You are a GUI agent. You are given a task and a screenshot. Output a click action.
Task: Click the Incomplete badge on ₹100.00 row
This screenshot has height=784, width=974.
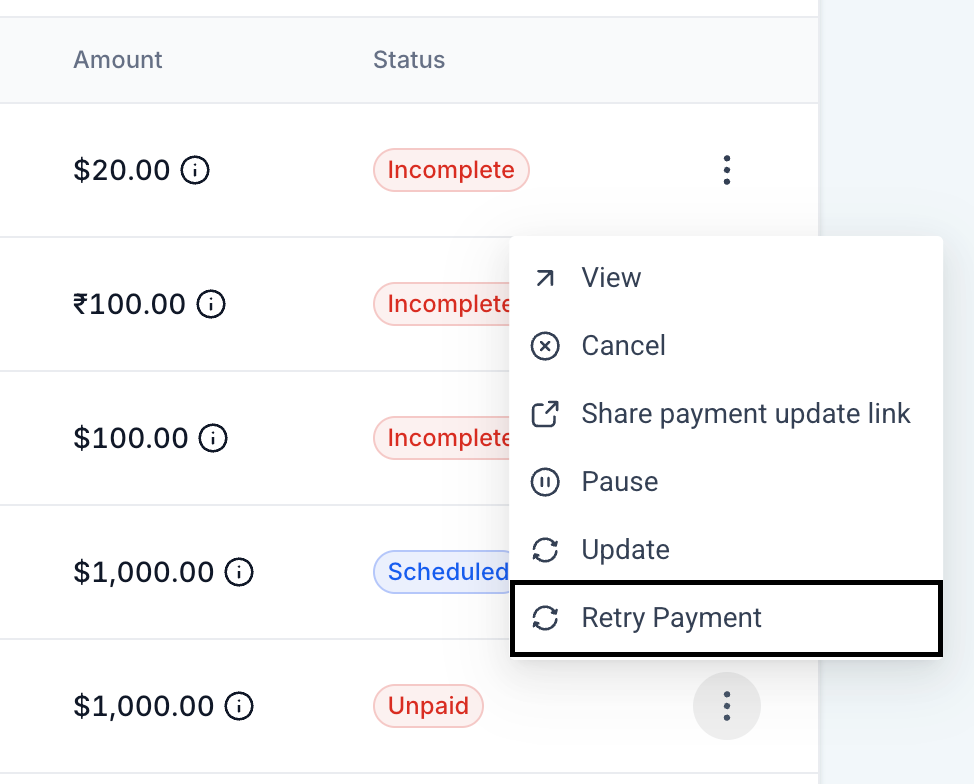[x=442, y=304]
